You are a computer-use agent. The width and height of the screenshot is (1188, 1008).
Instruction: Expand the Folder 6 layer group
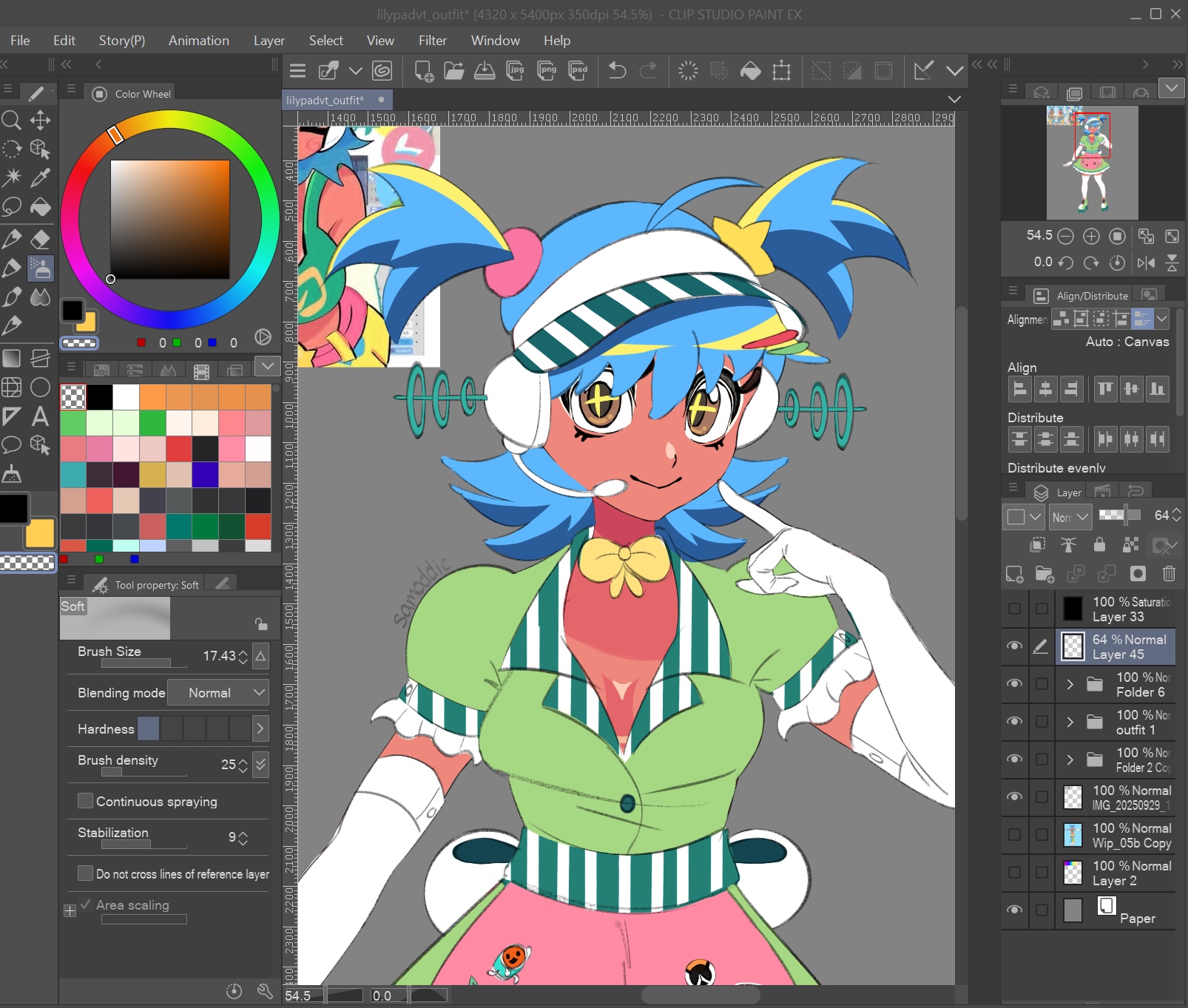pyautogui.click(x=1070, y=684)
